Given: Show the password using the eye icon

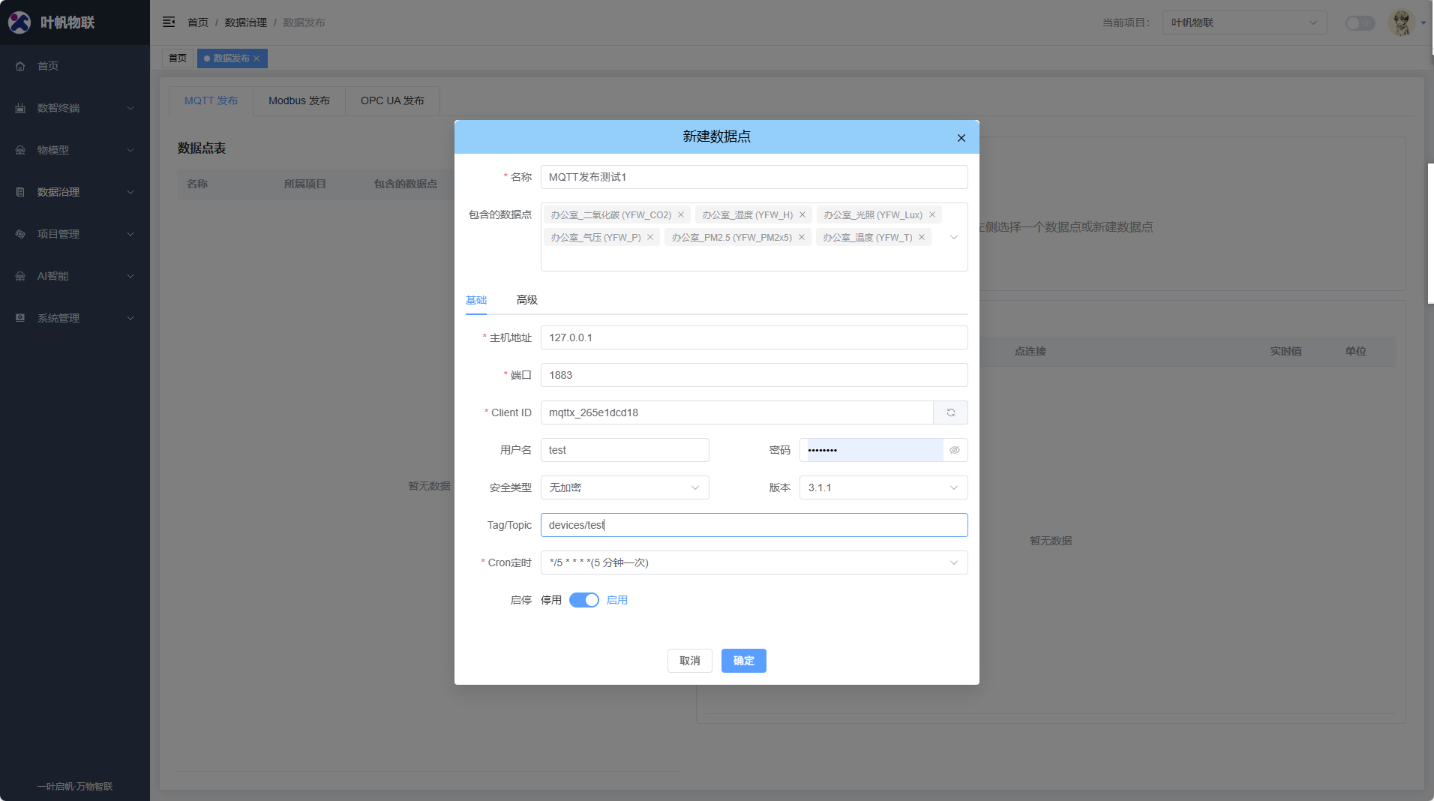Looking at the screenshot, I should click(x=953, y=450).
